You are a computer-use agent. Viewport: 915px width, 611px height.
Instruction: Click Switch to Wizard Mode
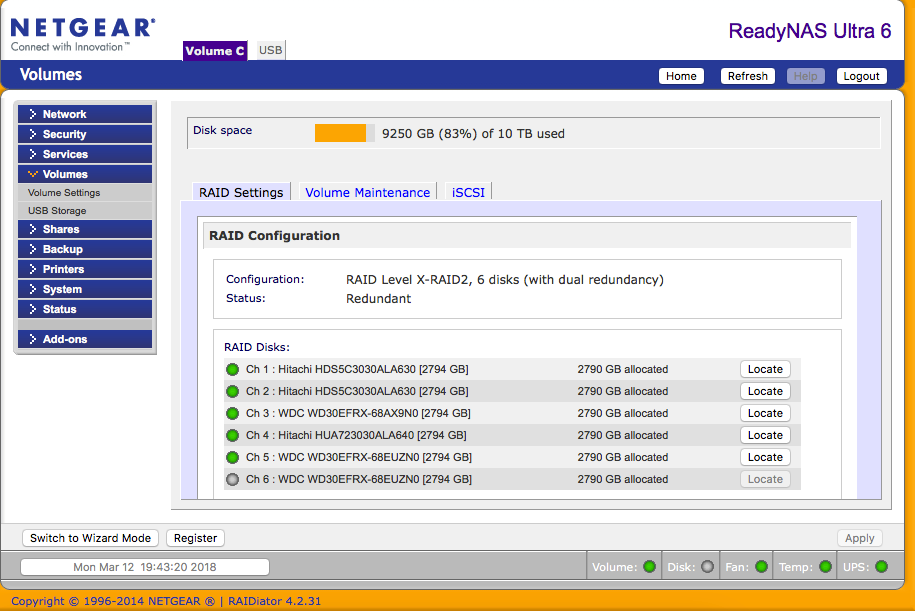pyautogui.click(x=90, y=538)
